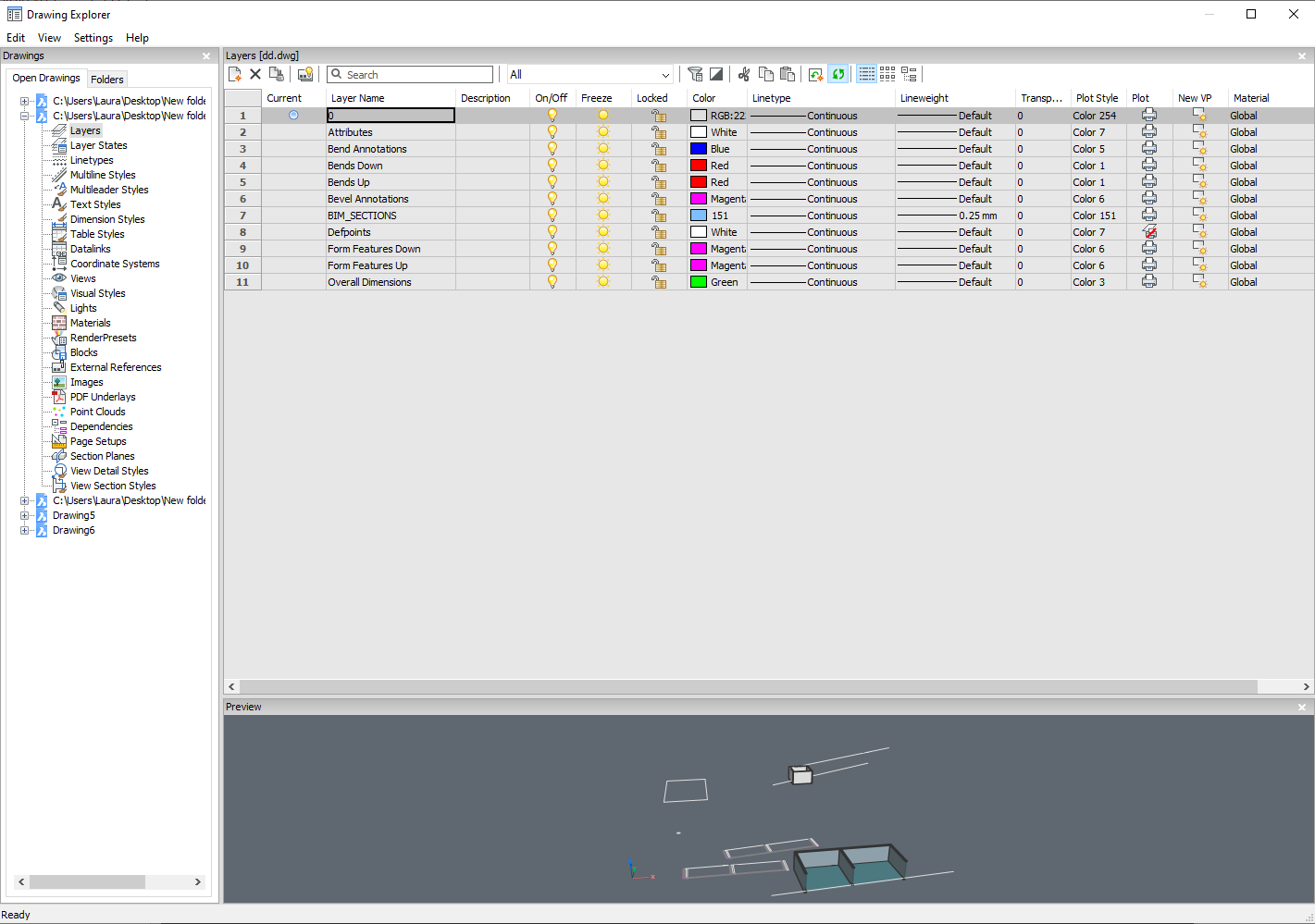Click the New layer icon in toolbar
The height and width of the screenshot is (924, 1315).
235,74
